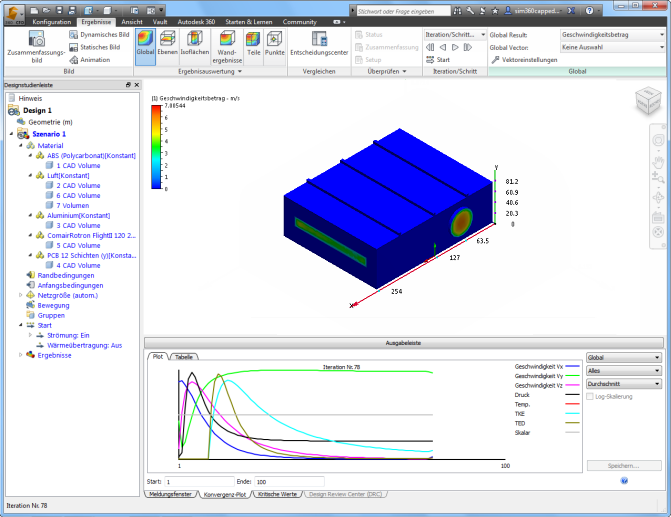Open the Animation tool
This screenshot has height=517, width=671.
tap(90, 60)
